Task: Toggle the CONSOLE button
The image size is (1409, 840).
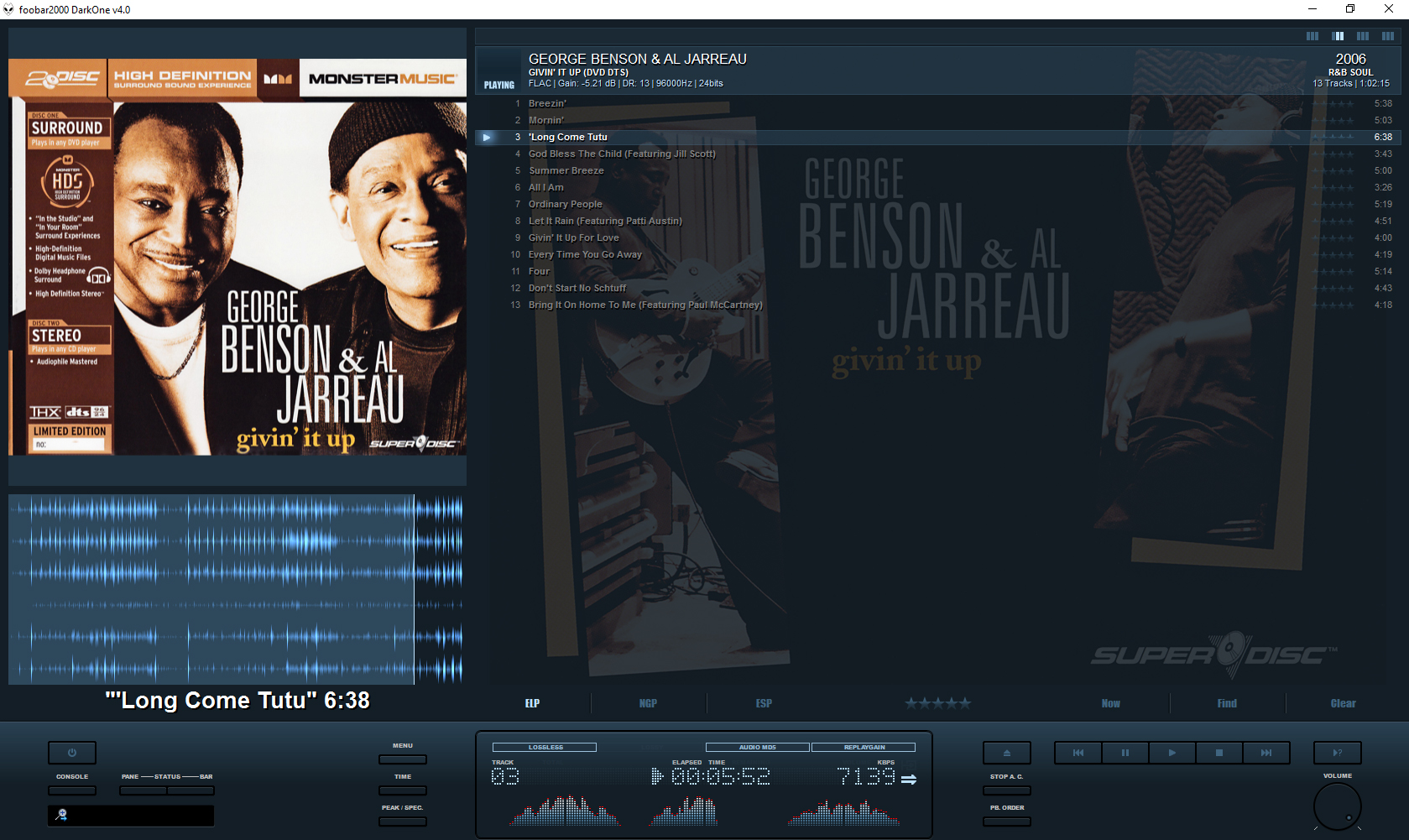Action: click(x=72, y=790)
